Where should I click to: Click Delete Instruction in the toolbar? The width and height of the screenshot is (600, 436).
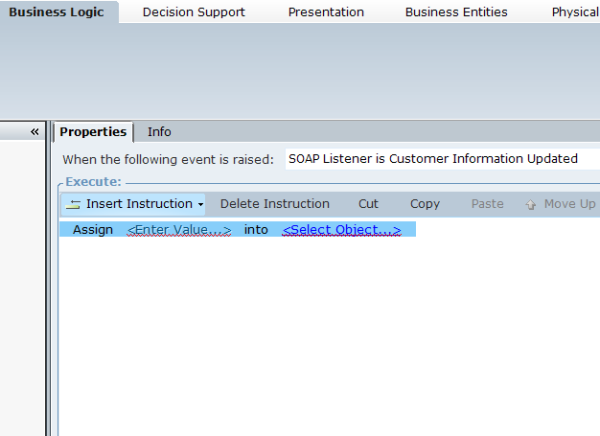tap(274, 204)
